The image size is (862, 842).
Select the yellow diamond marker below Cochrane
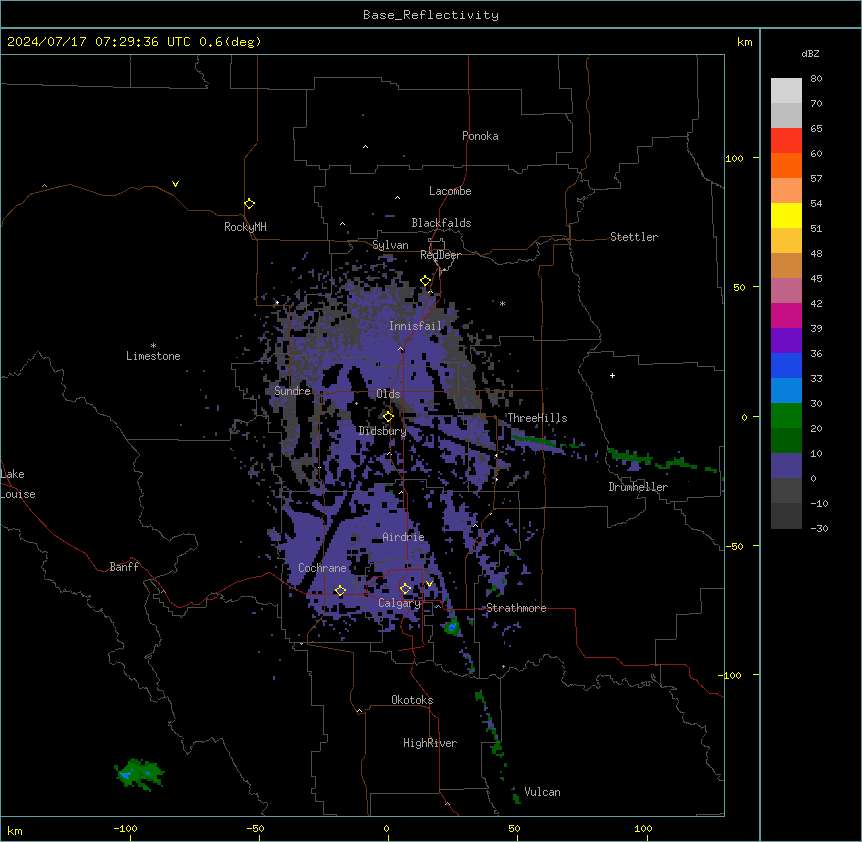(340, 591)
